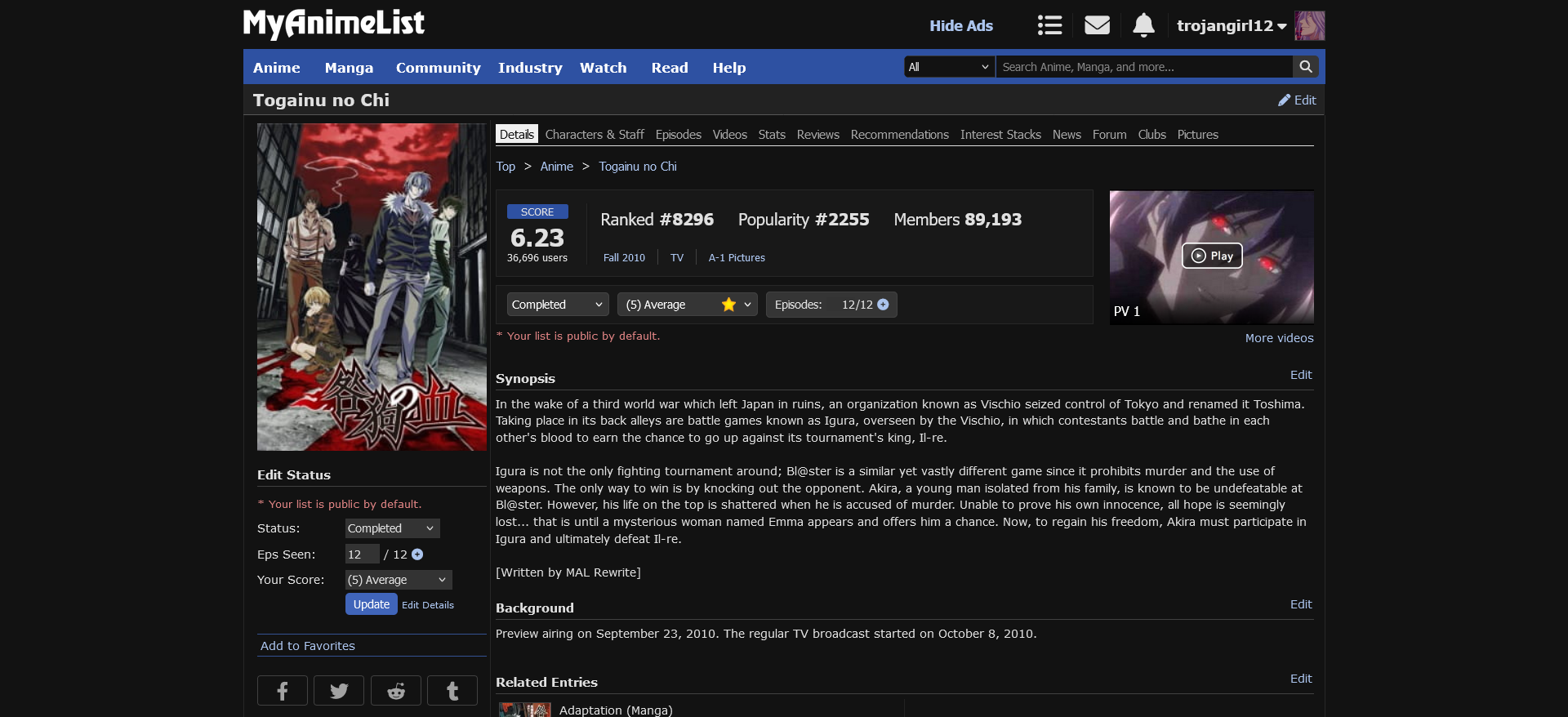This screenshot has width=1568, height=717.
Task: Open Your Score dropdown in sidebar
Action: tap(398, 580)
